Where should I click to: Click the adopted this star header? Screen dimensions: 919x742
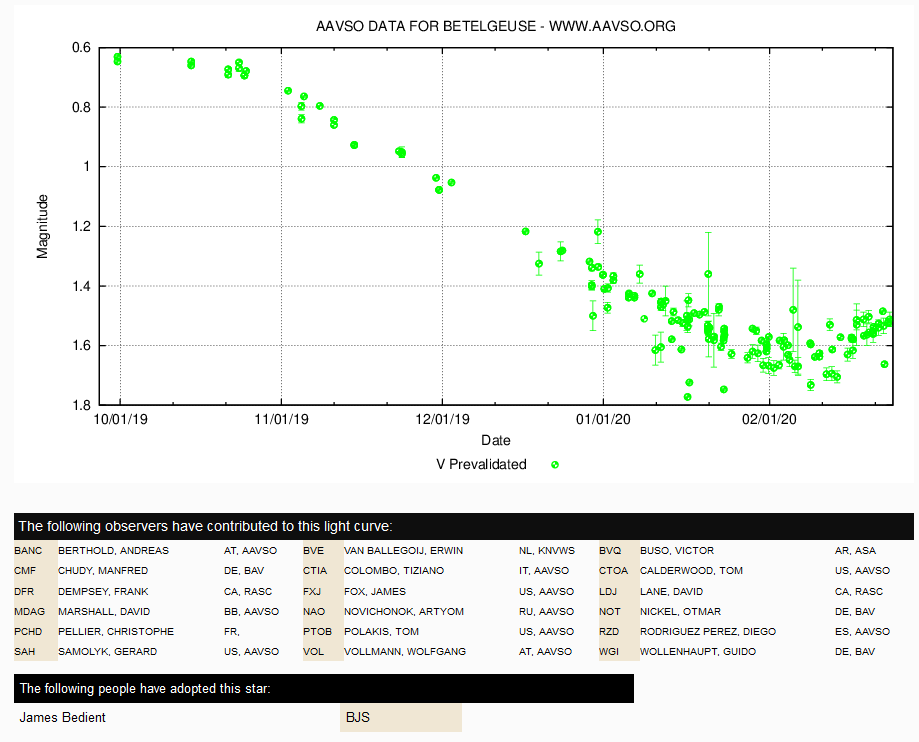pyautogui.click(x=324, y=689)
